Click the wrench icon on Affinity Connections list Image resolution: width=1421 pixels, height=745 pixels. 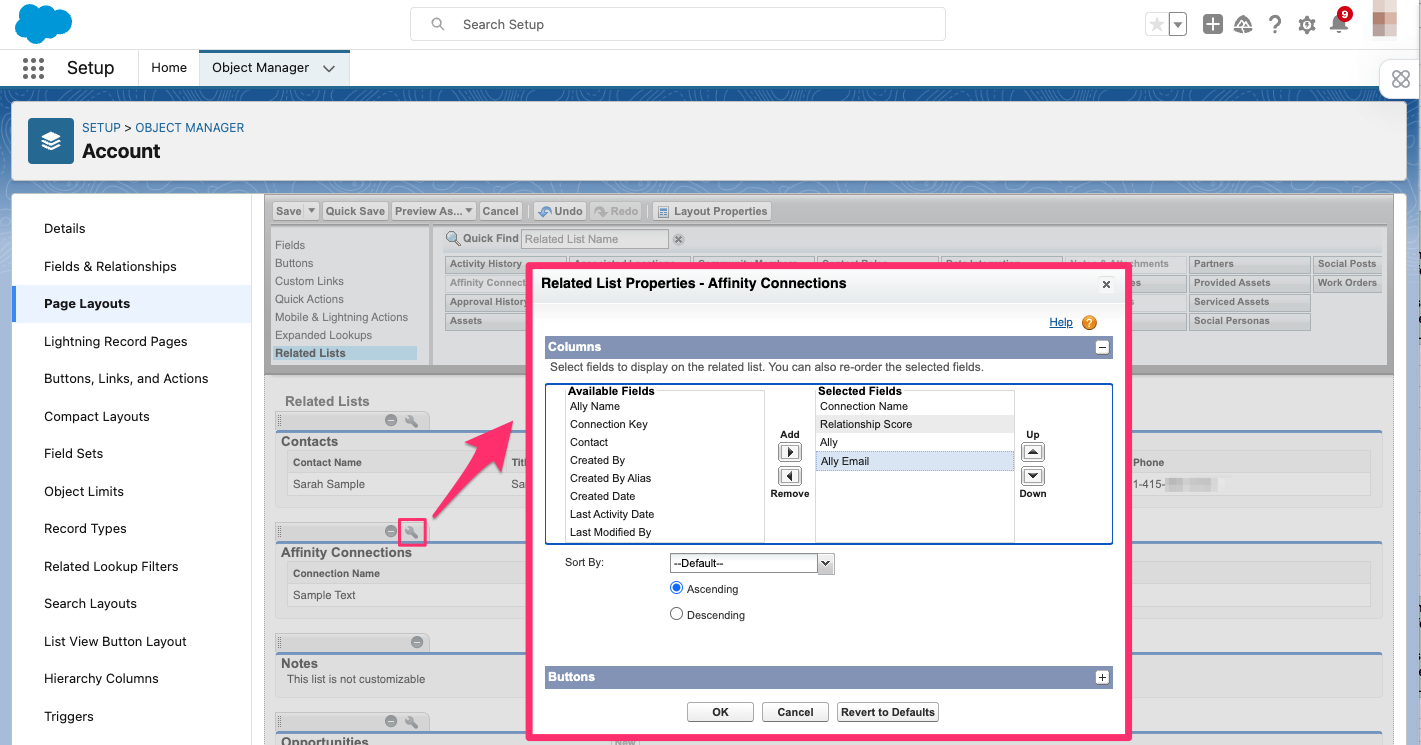point(412,532)
